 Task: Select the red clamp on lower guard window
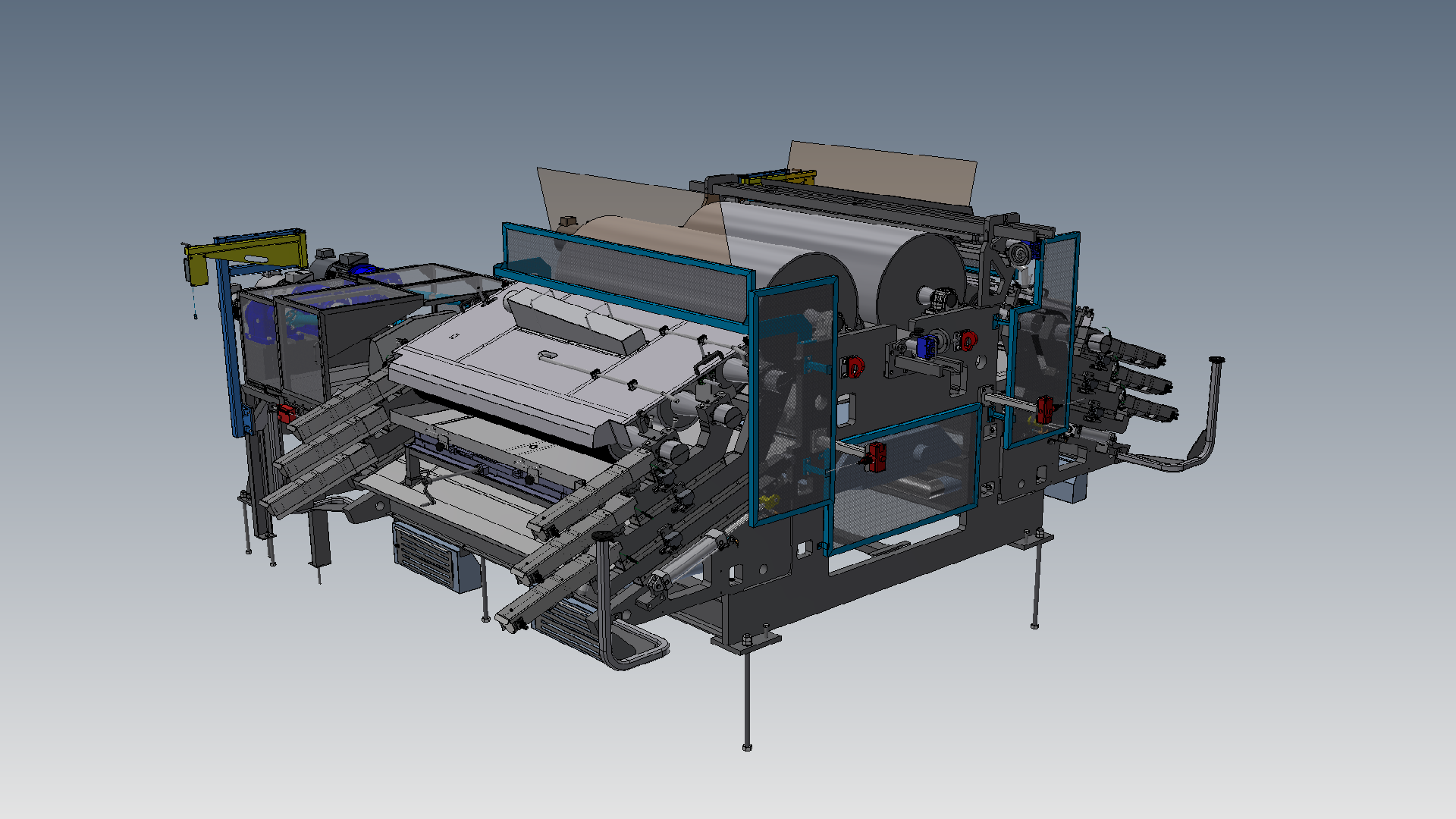877,457
